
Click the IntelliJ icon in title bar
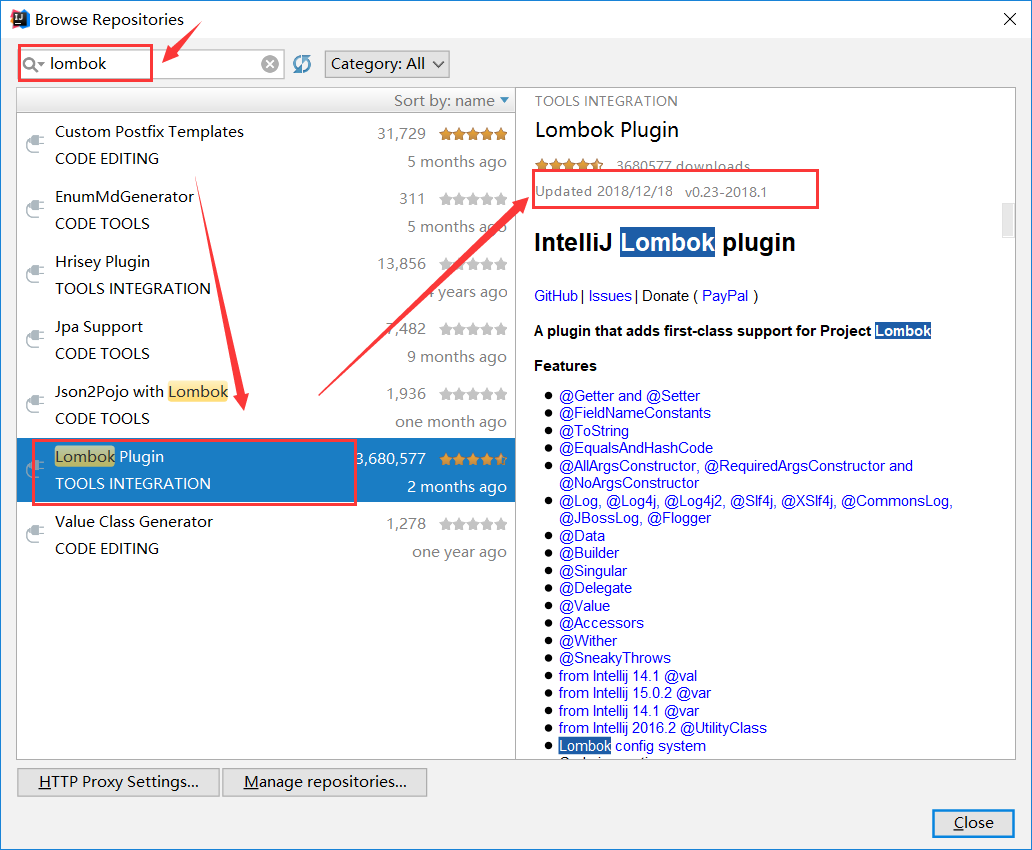click(x=20, y=19)
